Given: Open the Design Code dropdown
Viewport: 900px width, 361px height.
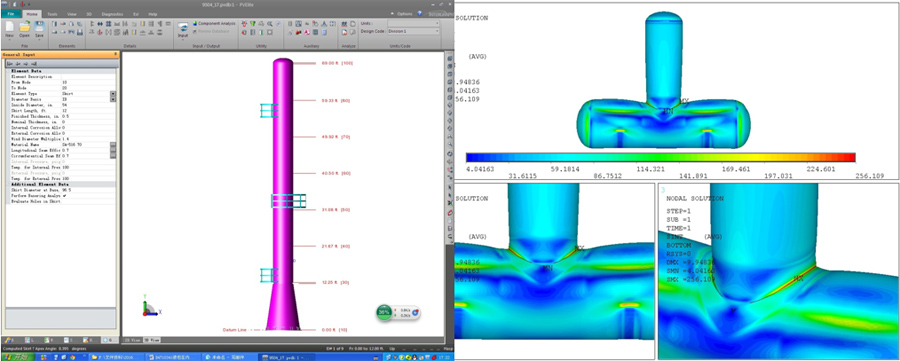Looking at the screenshot, I should coord(413,31).
